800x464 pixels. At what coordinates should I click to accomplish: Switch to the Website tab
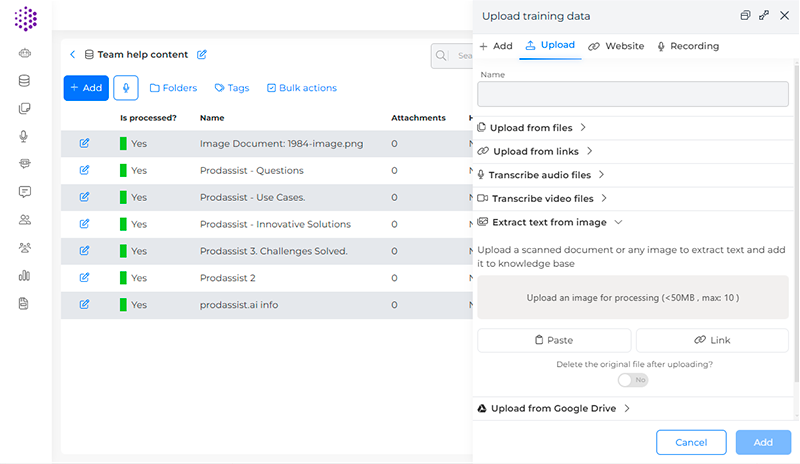point(616,46)
